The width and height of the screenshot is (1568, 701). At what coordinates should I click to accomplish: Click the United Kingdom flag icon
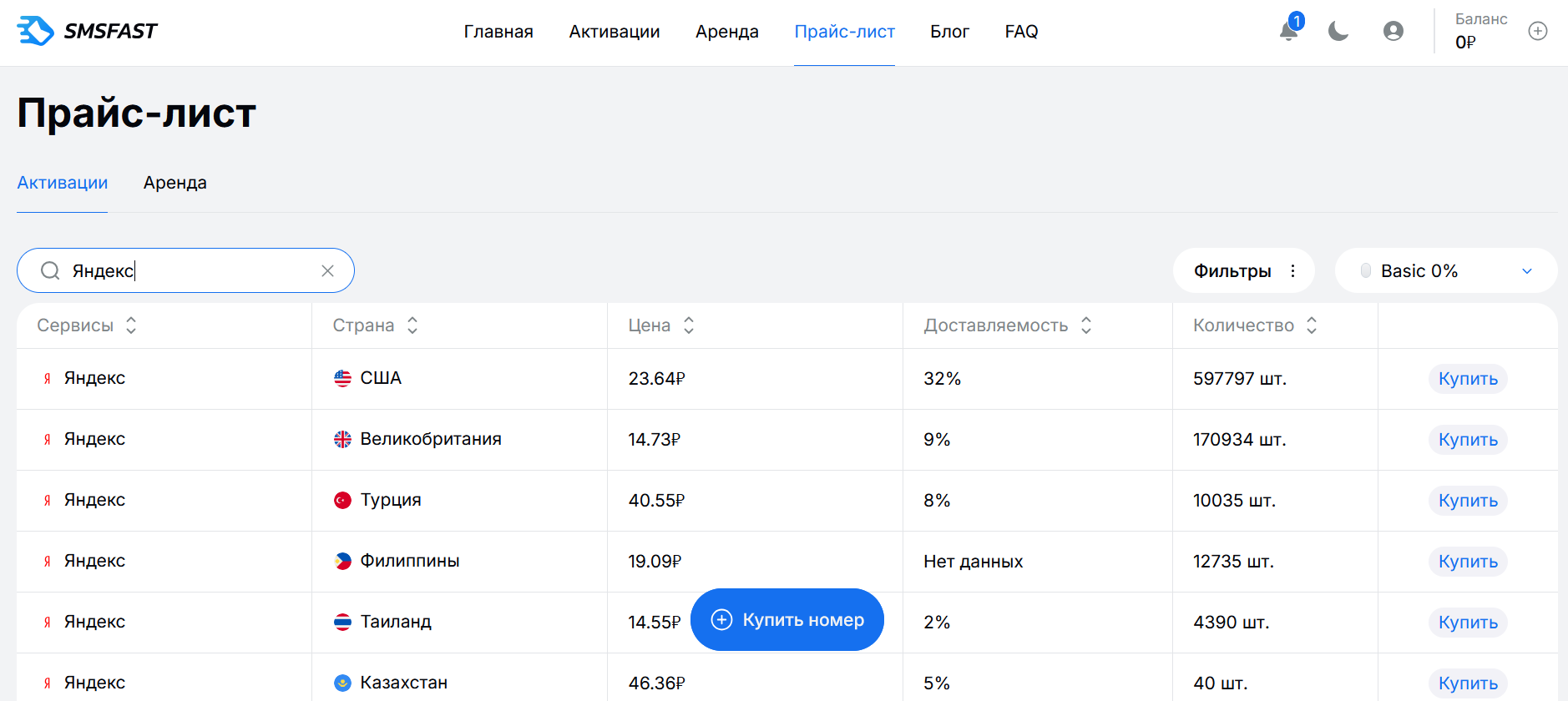pos(342,439)
